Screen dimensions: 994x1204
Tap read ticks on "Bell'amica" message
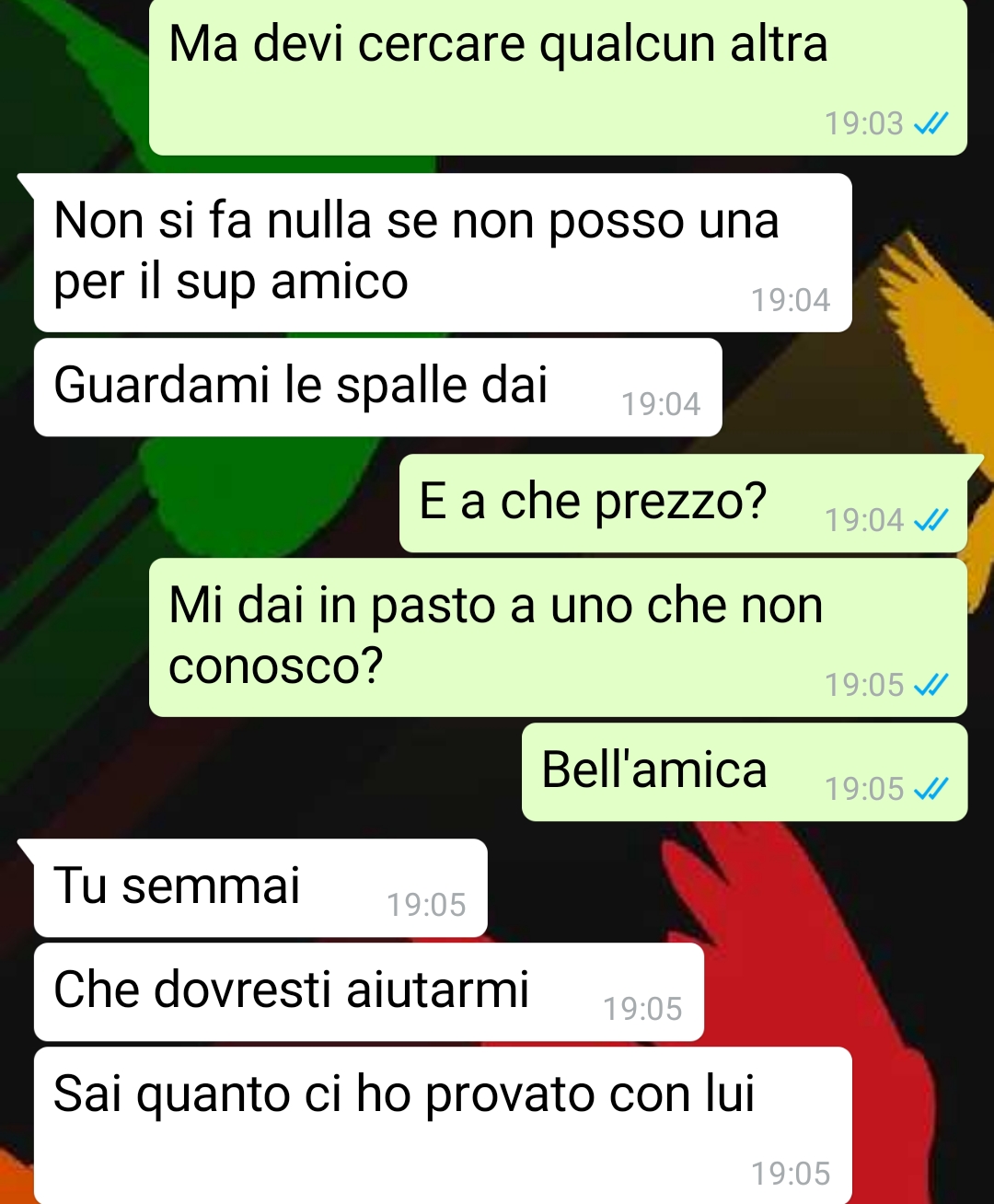point(930,789)
